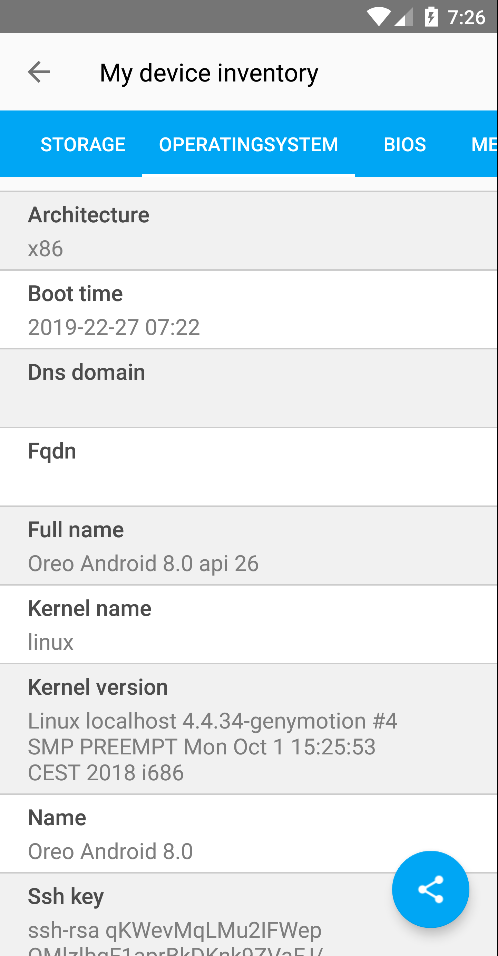Tap the Dns domain row
The height and width of the screenshot is (956, 498).
tap(249, 388)
